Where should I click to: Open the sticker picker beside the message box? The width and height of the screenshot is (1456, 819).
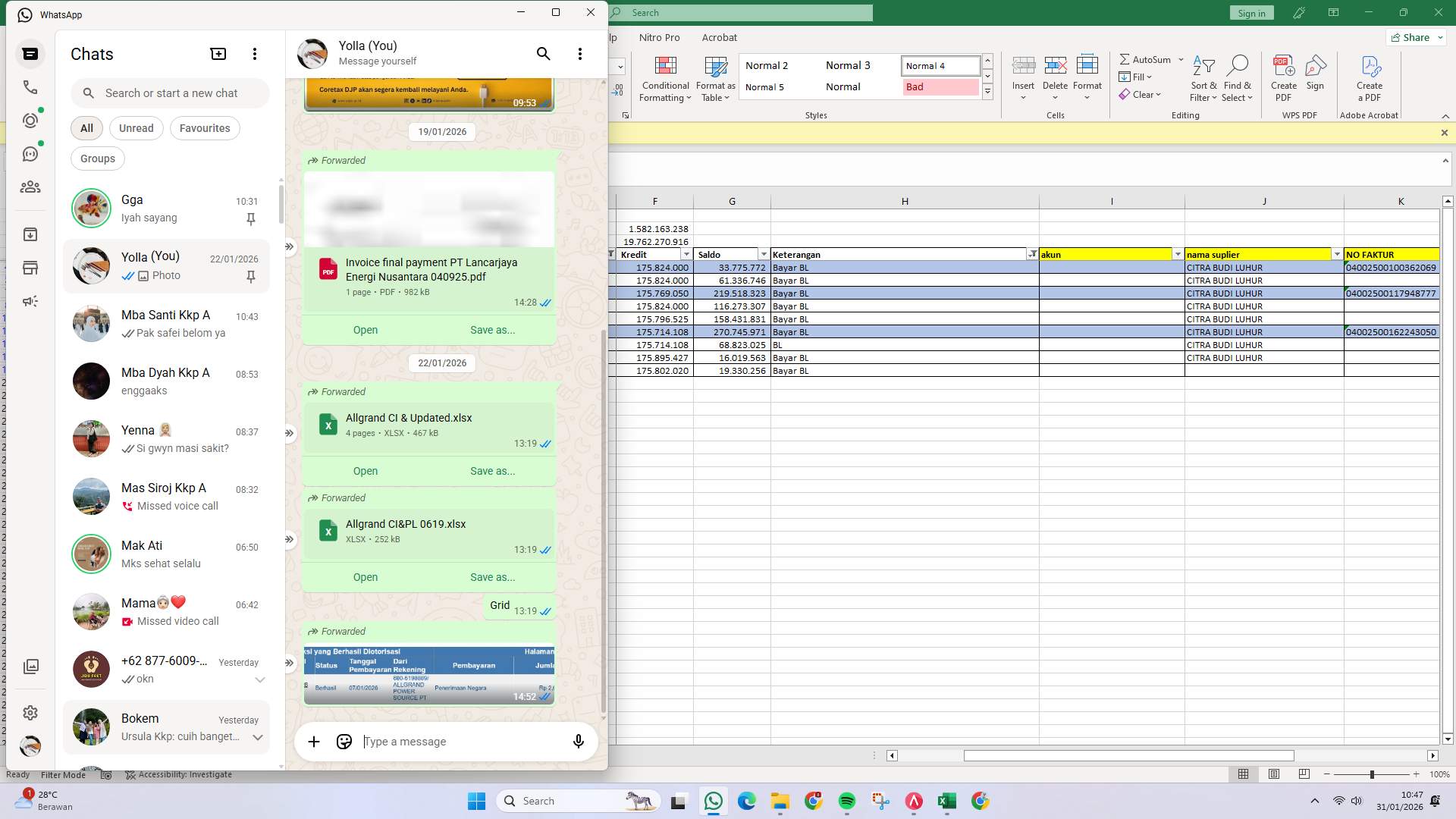(x=344, y=741)
